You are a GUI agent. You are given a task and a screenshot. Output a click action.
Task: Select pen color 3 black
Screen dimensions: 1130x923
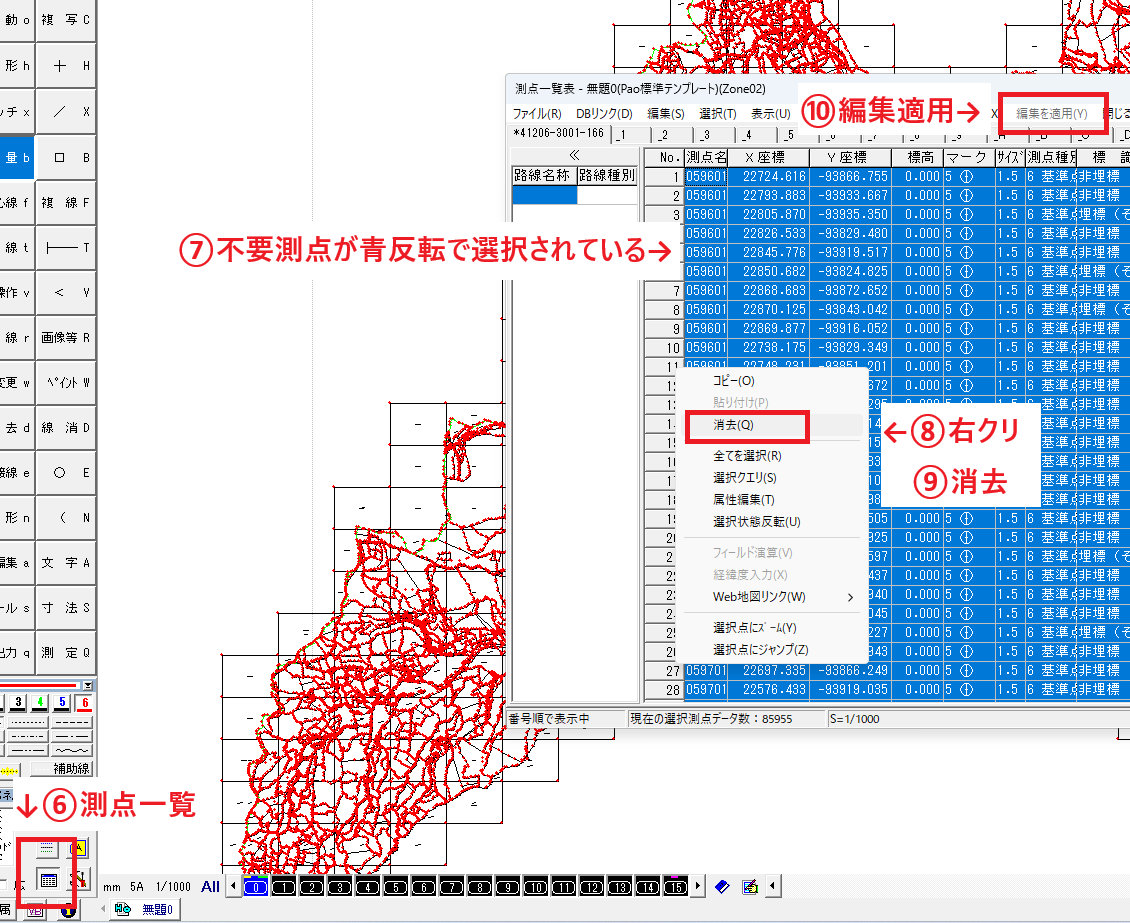[18, 702]
